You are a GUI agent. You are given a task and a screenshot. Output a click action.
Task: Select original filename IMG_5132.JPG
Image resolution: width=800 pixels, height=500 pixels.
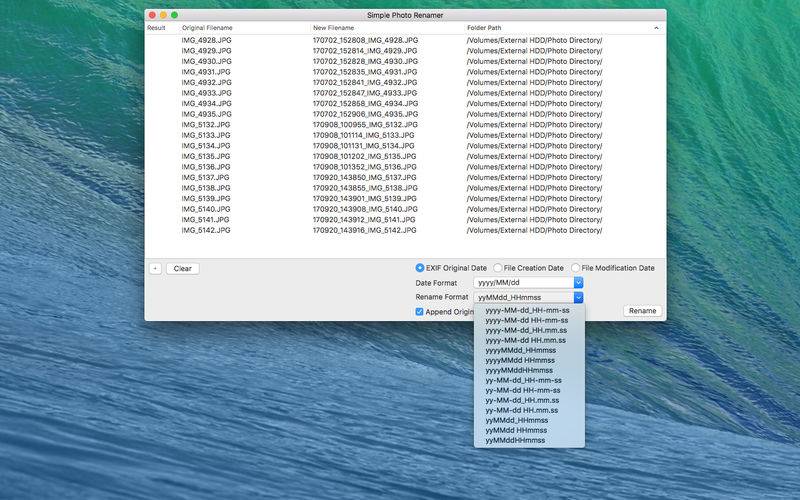206,125
